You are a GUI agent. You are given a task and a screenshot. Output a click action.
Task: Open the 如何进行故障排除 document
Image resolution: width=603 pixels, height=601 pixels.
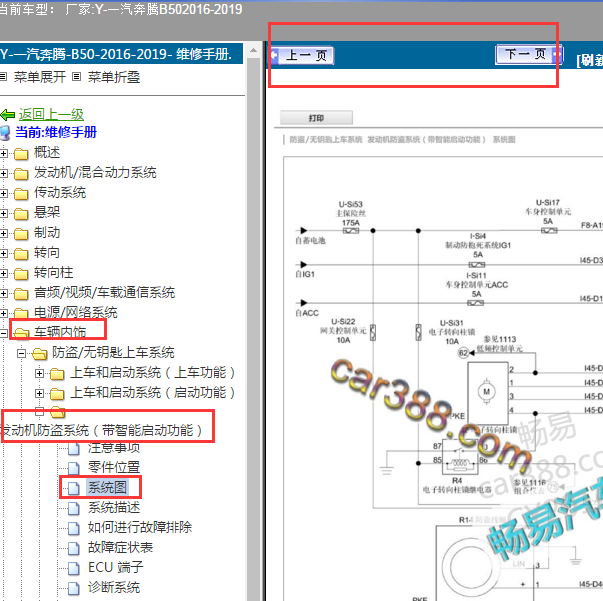pyautogui.click(x=140, y=528)
